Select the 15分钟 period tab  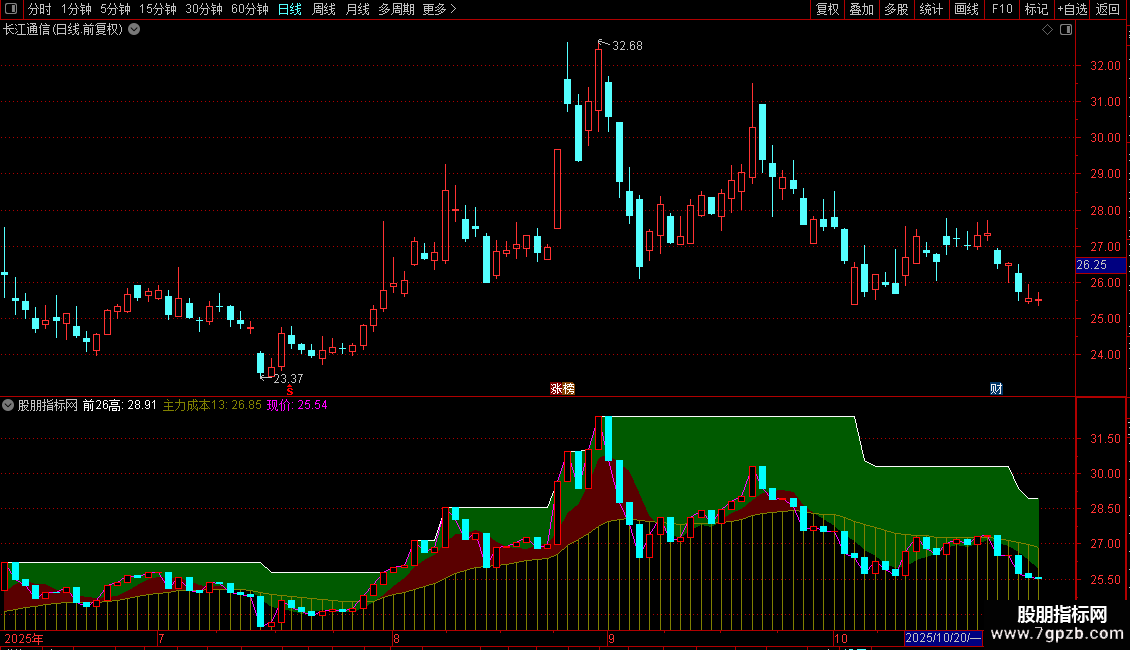pyautogui.click(x=158, y=9)
